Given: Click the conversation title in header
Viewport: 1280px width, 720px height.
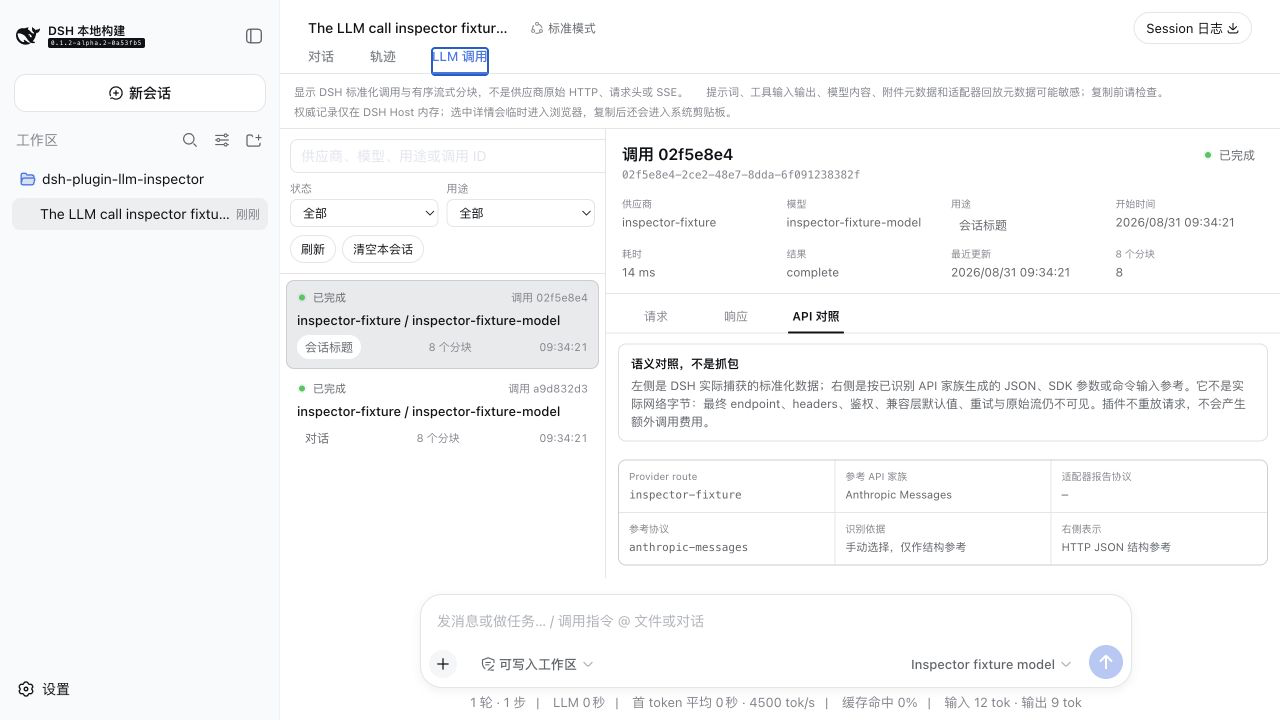Looking at the screenshot, I should pos(408,28).
